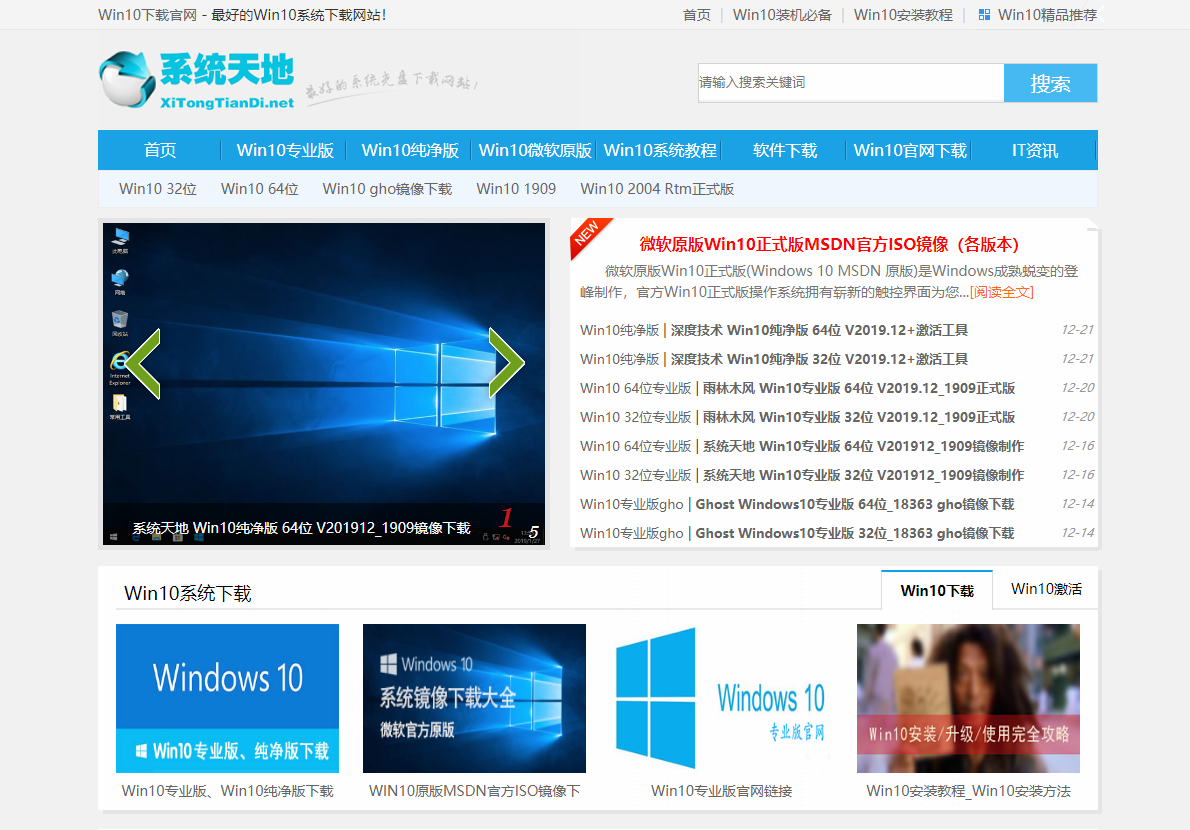Open Ghost Windows10专业版 32位_18363 gho article
The width and height of the screenshot is (1190, 830).
tap(855, 533)
